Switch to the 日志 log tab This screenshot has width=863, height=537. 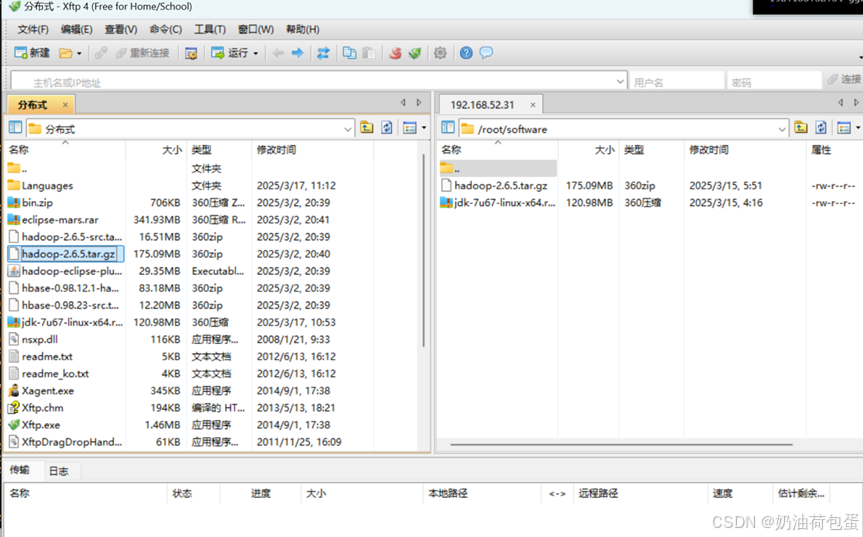(59, 470)
